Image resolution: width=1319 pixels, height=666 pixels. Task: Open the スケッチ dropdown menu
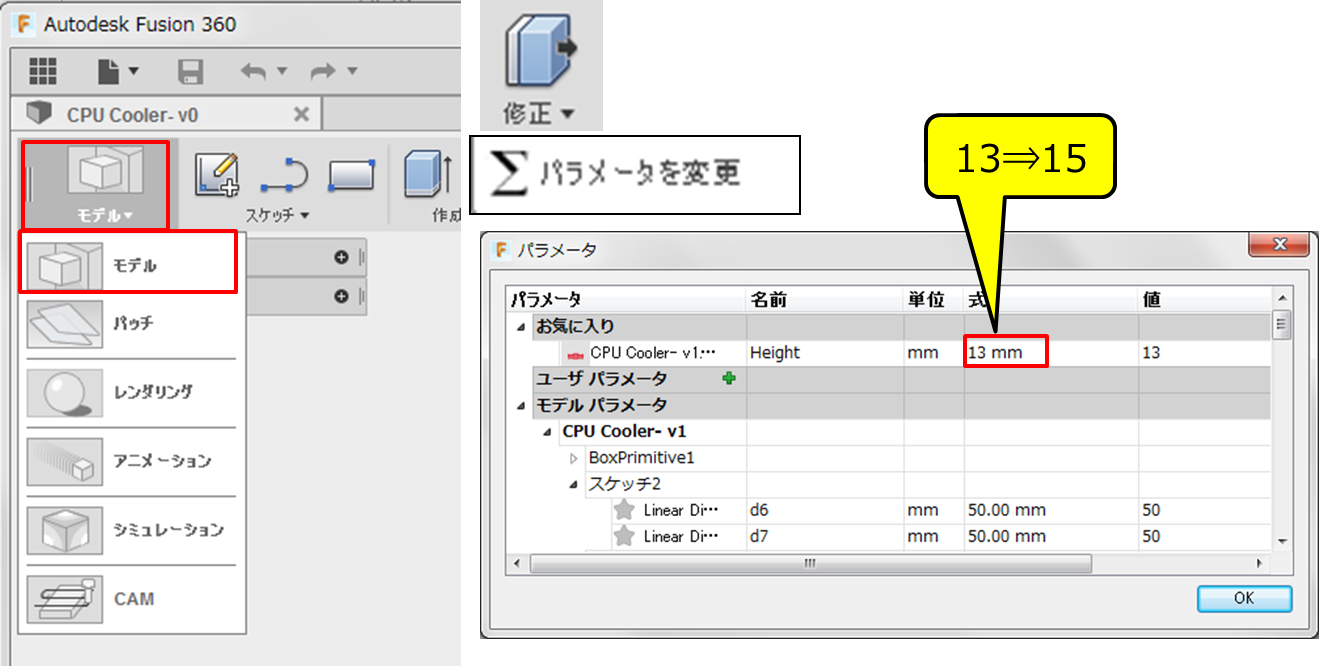(x=278, y=214)
